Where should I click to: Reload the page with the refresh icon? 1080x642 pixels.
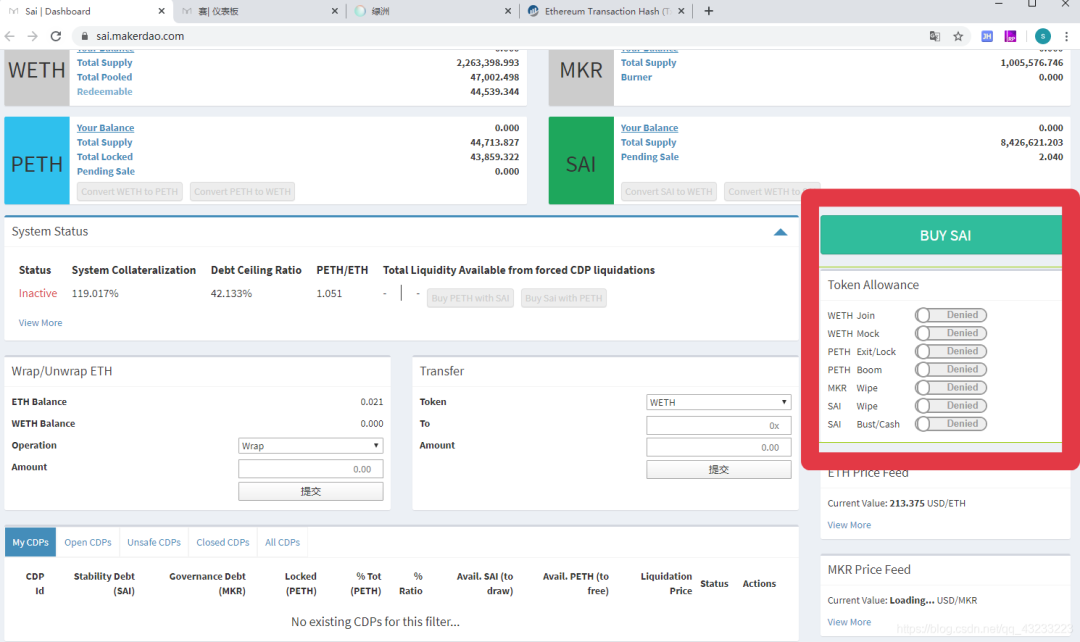[x=56, y=36]
